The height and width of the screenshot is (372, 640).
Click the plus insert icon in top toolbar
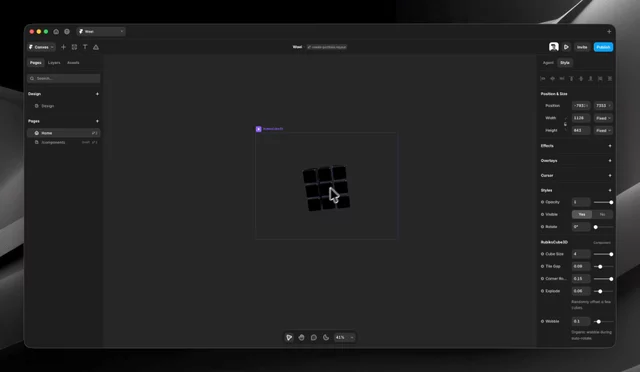click(63, 47)
